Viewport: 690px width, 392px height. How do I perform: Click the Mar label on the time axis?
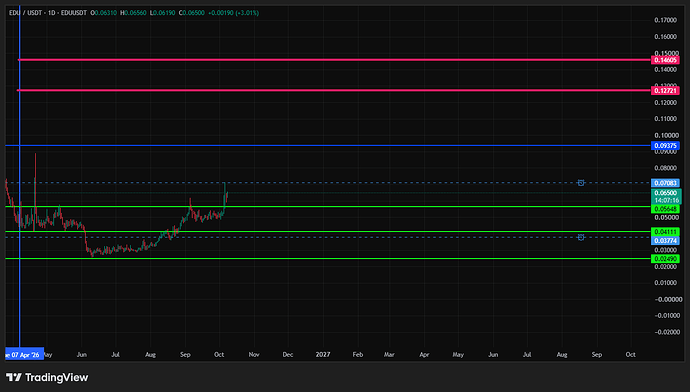389,355
